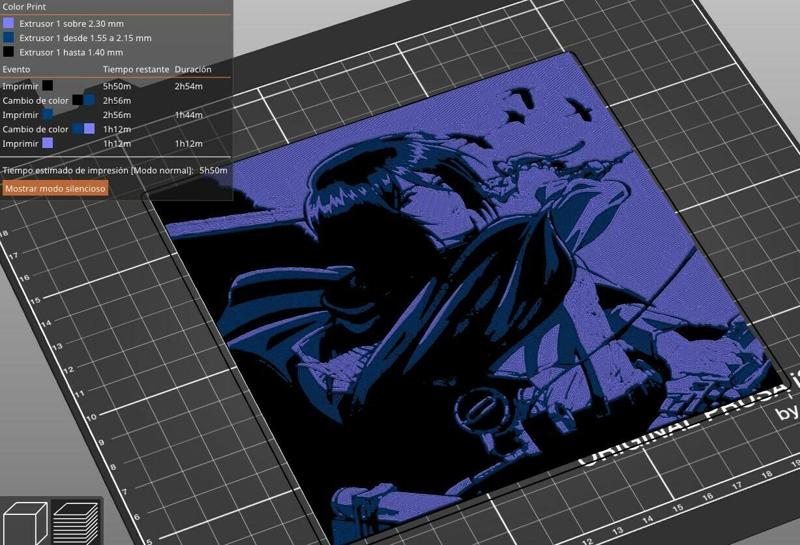The height and width of the screenshot is (545, 800).
Task: Select dark blue swatch for 1.55 a 2.15 mm
Action: (8, 38)
